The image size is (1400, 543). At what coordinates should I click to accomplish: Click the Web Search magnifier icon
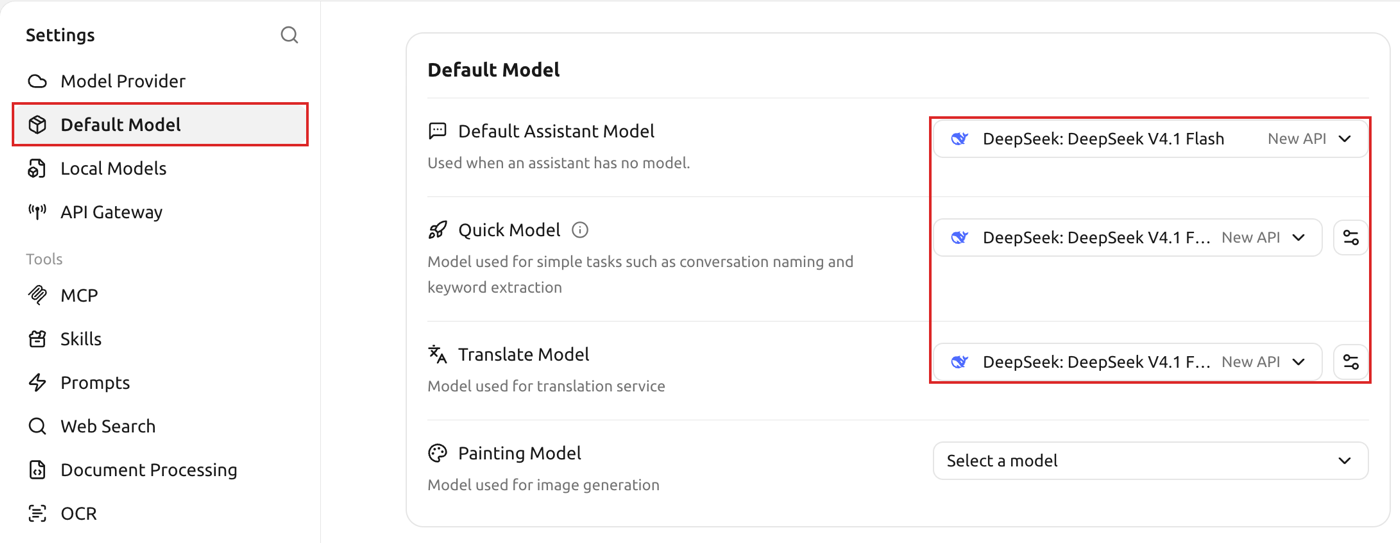point(37,426)
